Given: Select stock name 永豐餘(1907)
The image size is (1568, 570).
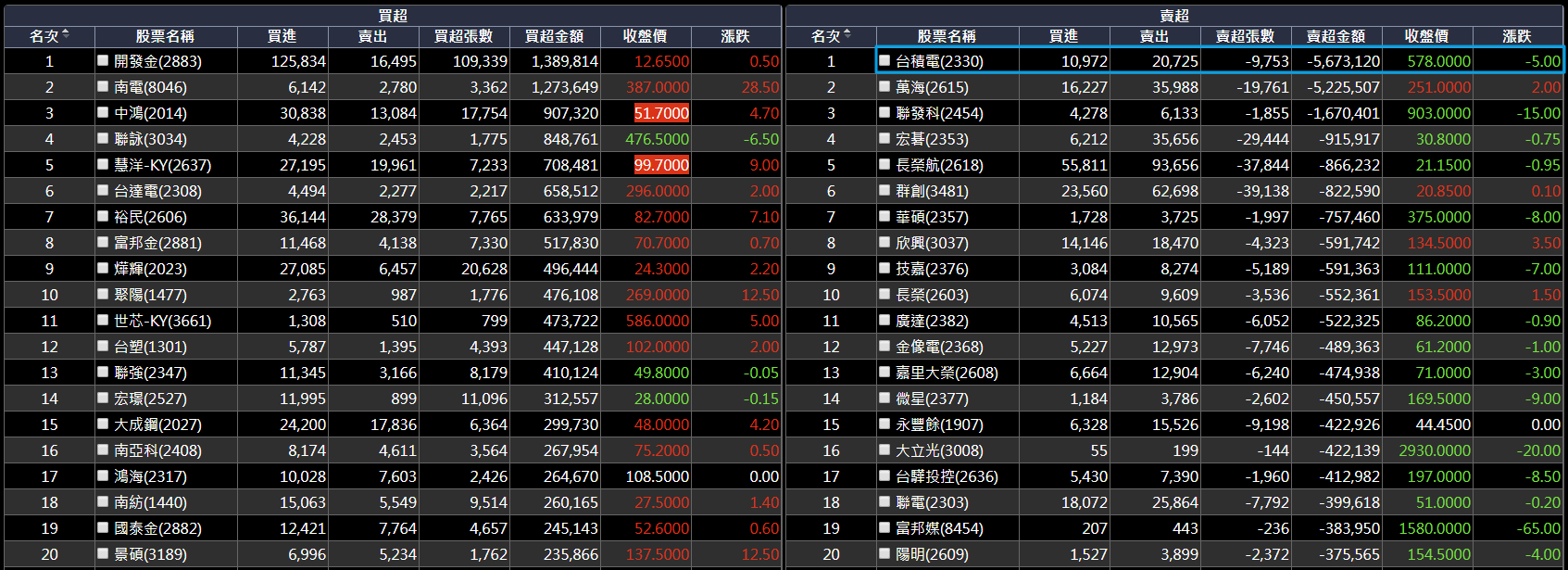Looking at the screenshot, I should point(939,424).
